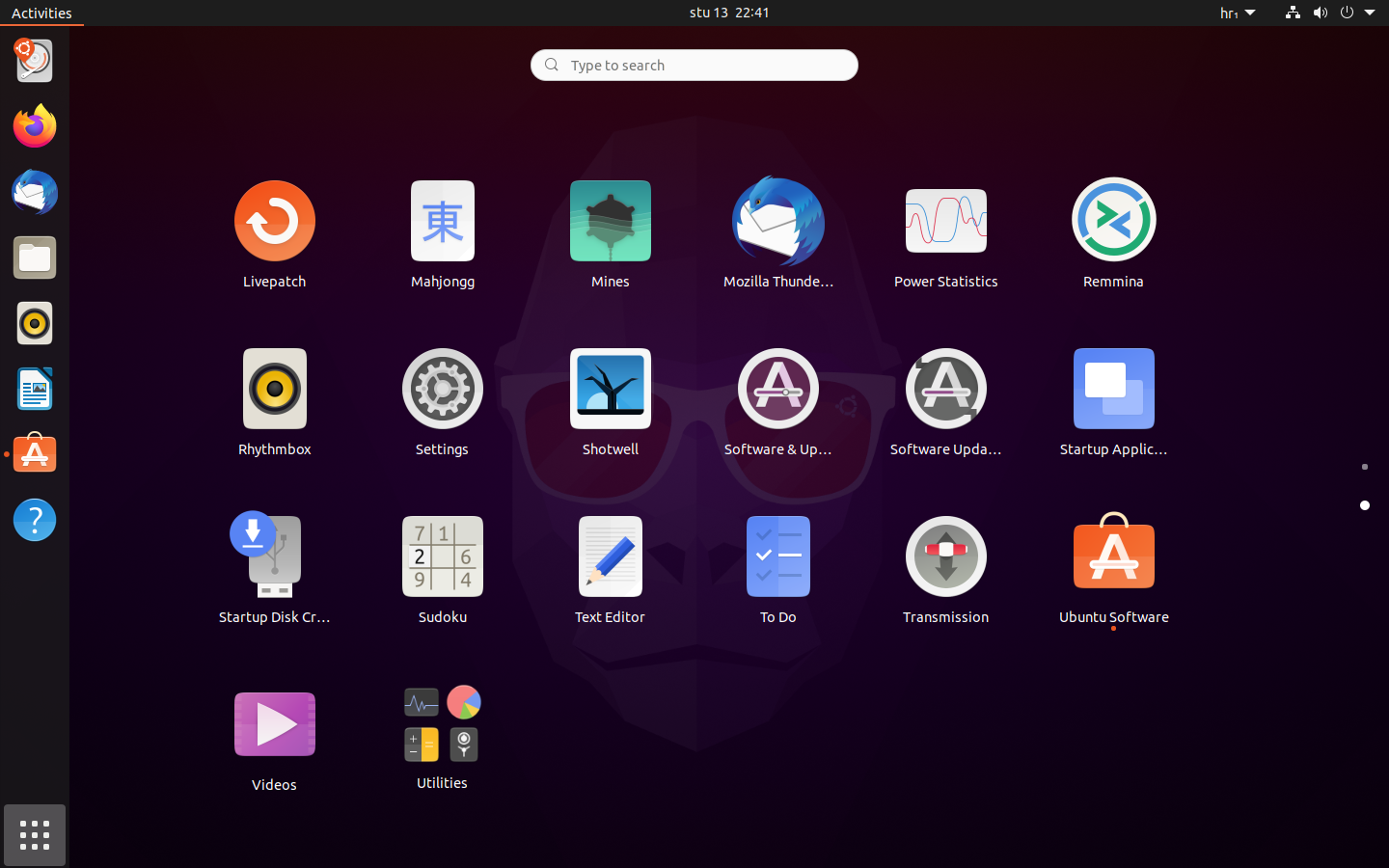
Task: Open the Sudoku game
Action: coord(443,569)
